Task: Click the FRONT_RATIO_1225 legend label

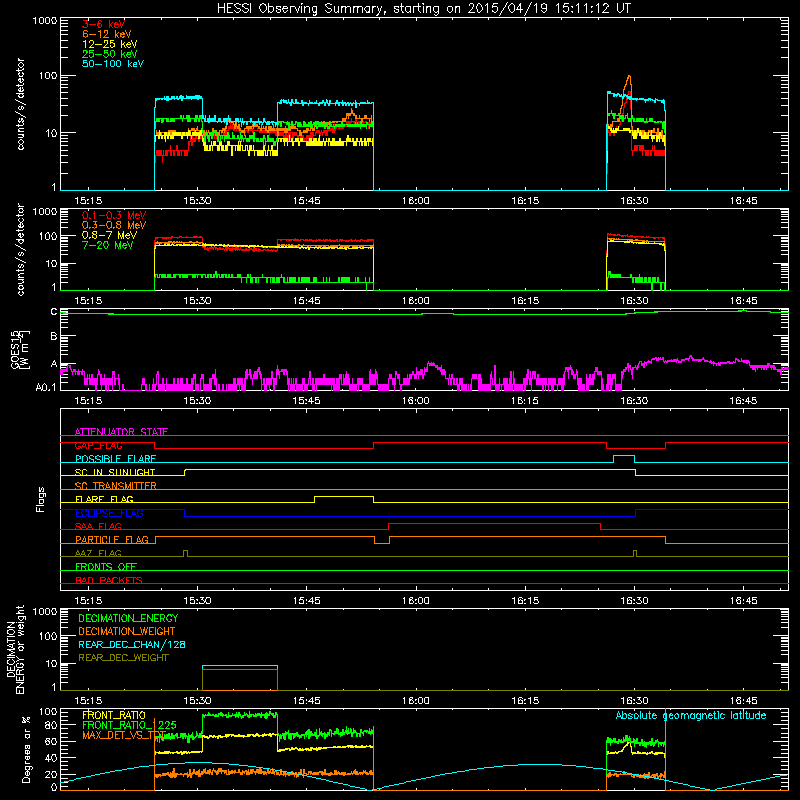Action: [x=129, y=725]
